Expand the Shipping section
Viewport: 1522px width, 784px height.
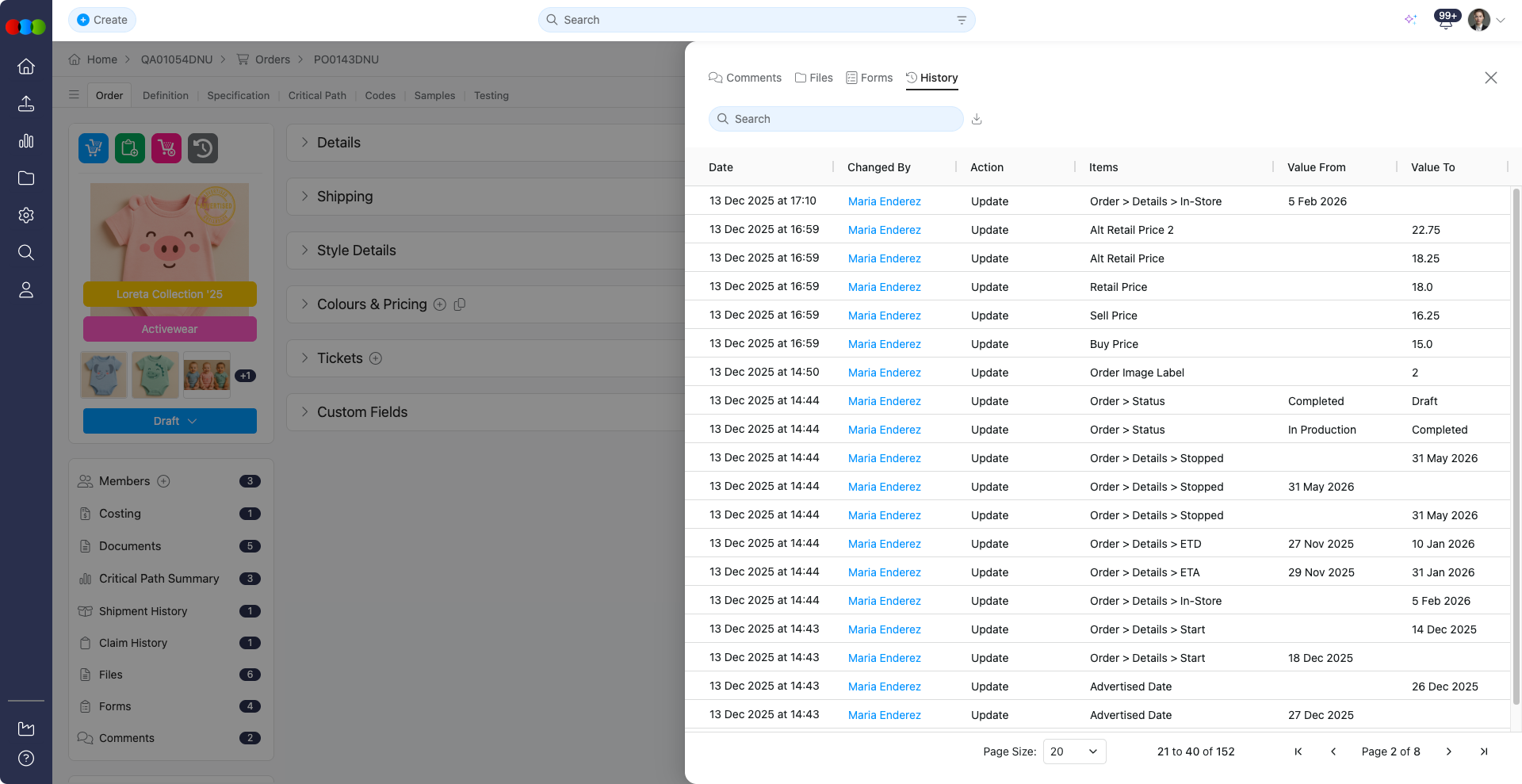coord(344,197)
